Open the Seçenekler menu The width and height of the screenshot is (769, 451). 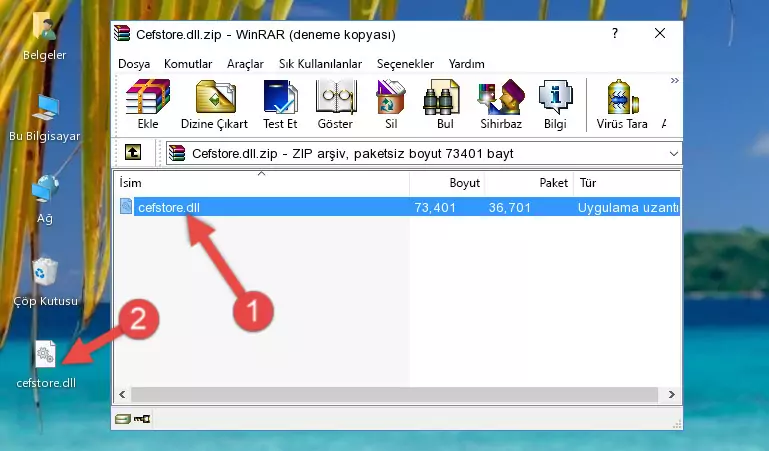point(405,64)
